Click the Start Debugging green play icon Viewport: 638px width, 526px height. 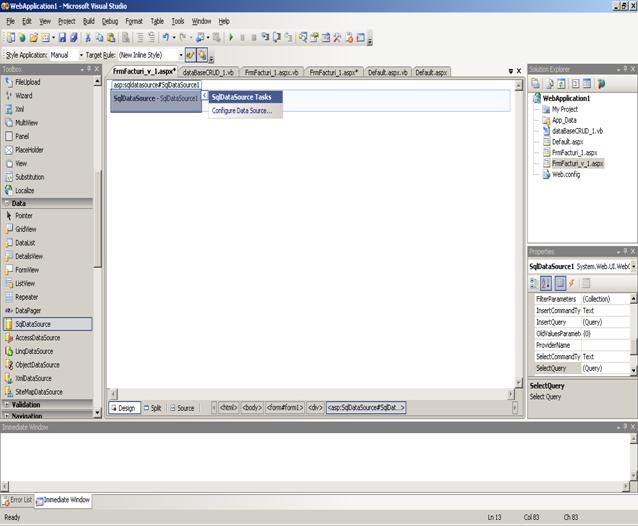(x=231, y=37)
